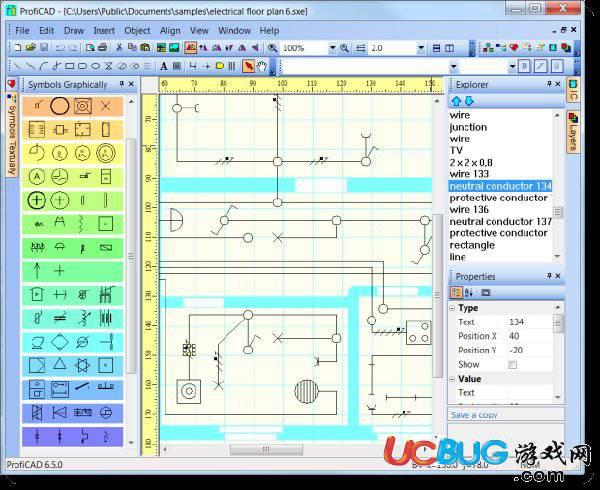600x490 pixels.
Task: Pick the circled A symbol in palette
Action: (37, 177)
